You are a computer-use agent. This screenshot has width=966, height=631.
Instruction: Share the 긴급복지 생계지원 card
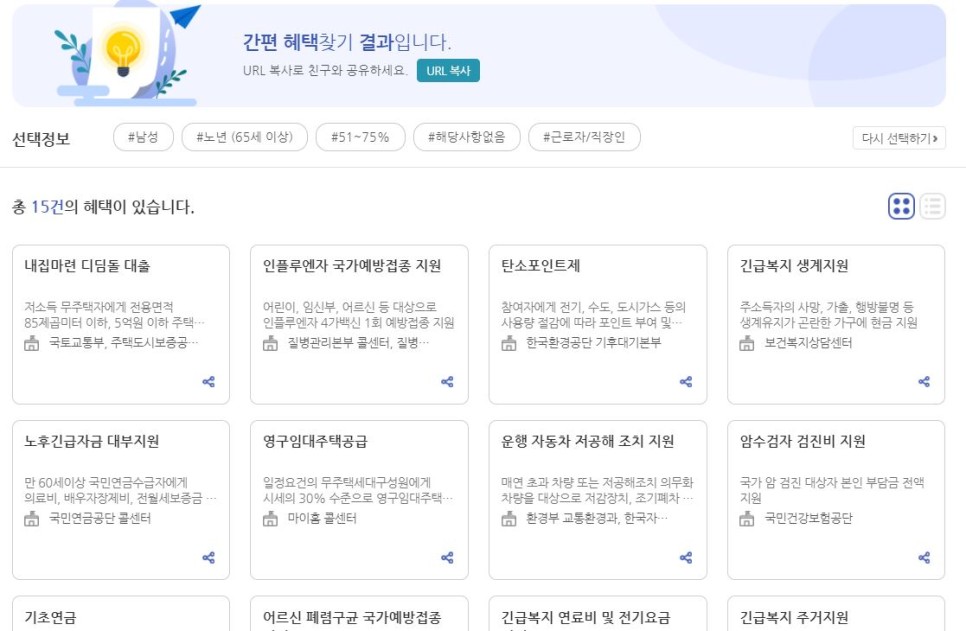(924, 381)
